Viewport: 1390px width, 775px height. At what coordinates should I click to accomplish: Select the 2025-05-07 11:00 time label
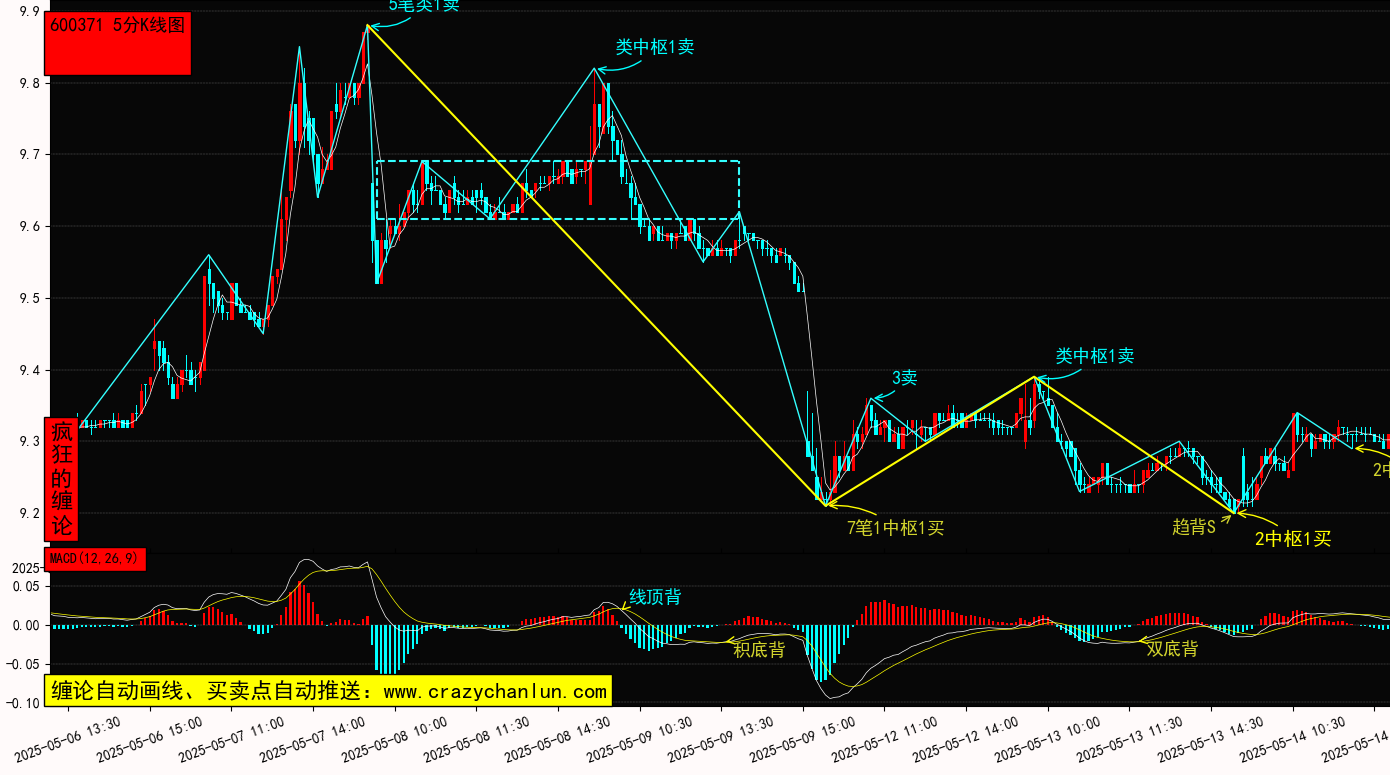232,738
